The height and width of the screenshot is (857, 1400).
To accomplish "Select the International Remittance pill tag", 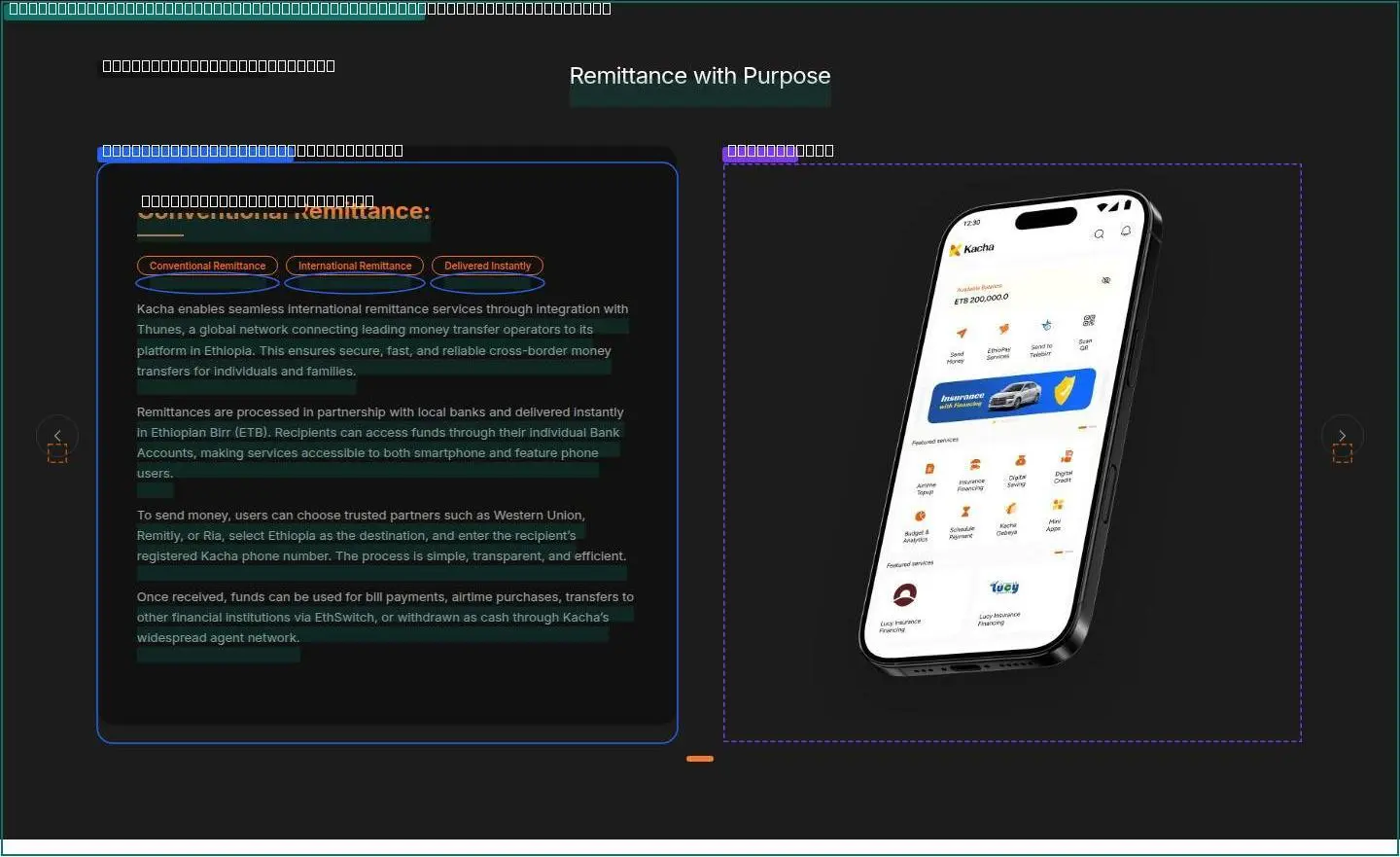I will 355,266.
